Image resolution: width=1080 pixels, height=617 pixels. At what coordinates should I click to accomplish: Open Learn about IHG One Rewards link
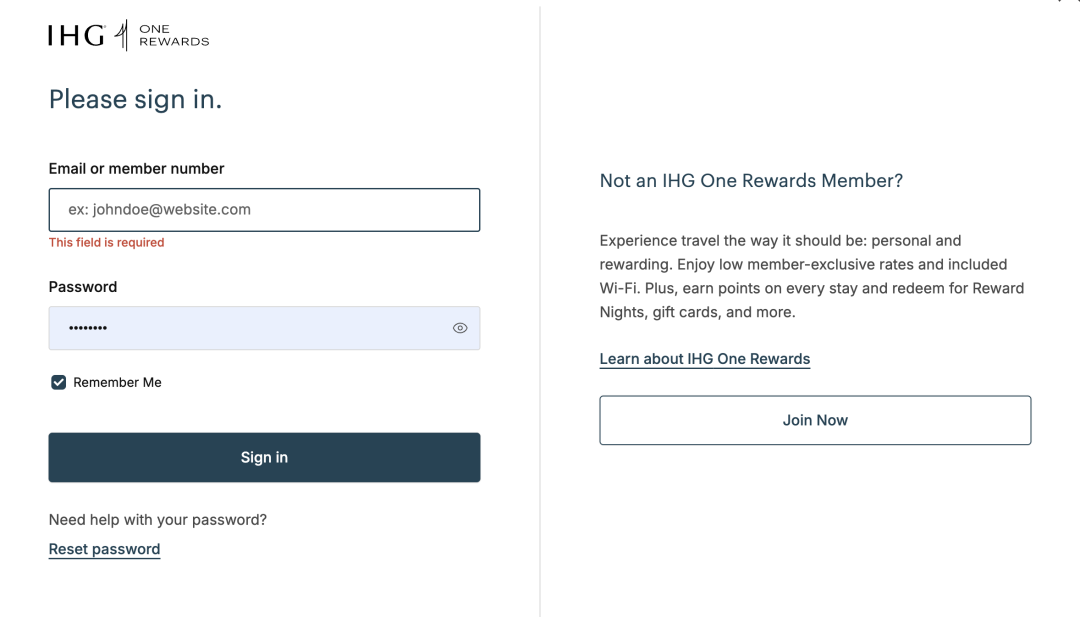pyautogui.click(x=705, y=359)
